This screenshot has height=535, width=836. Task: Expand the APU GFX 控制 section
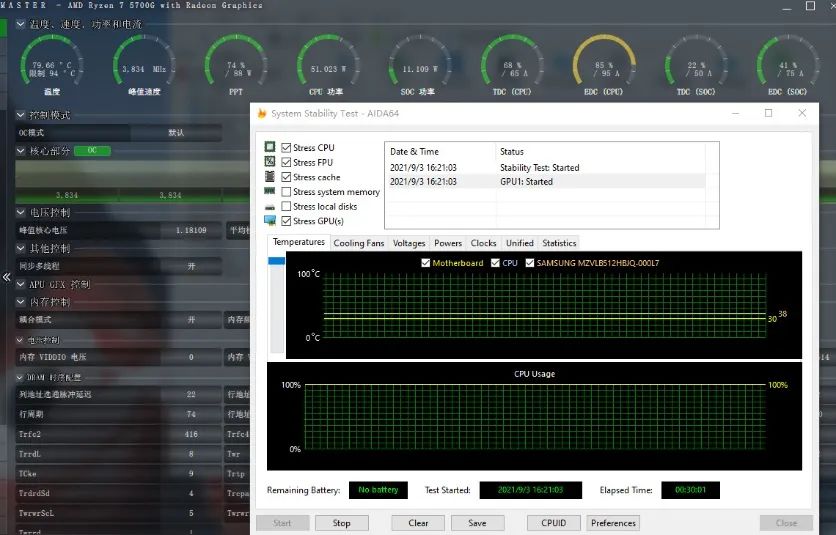point(21,284)
